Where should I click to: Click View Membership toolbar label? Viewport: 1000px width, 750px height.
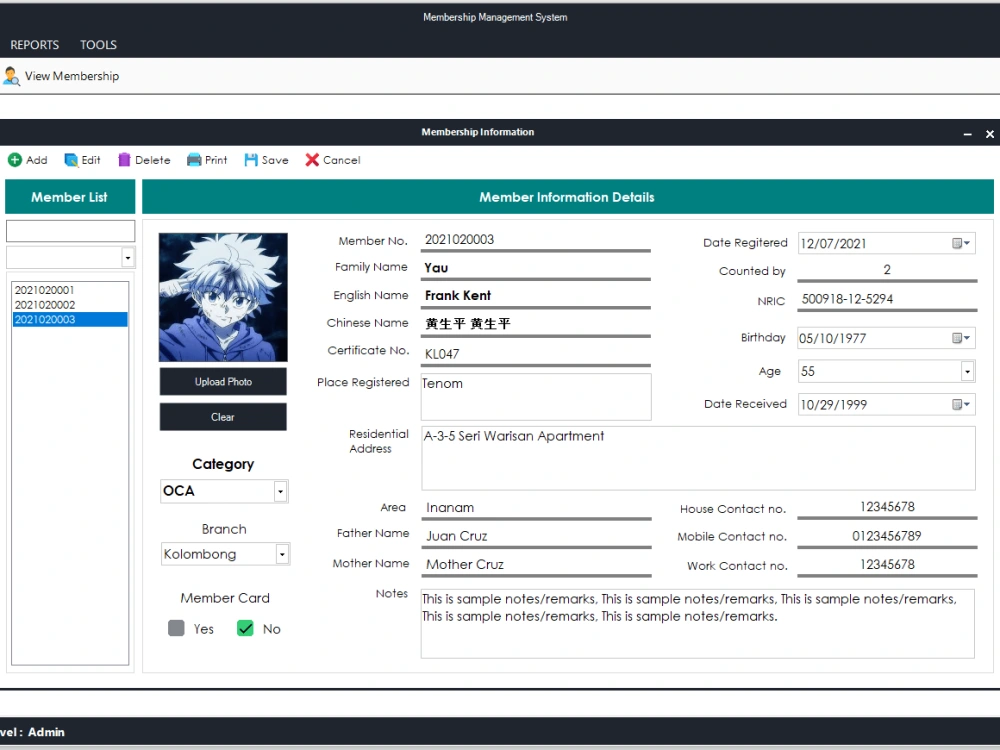tap(71, 76)
